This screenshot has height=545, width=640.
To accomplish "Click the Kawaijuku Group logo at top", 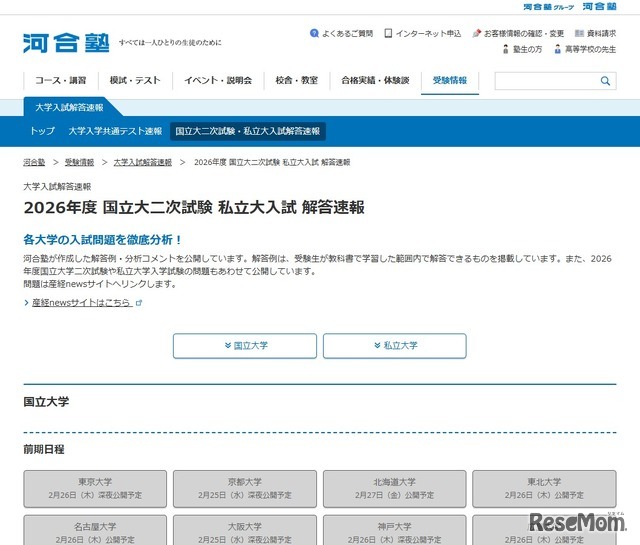I will pos(549,7).
